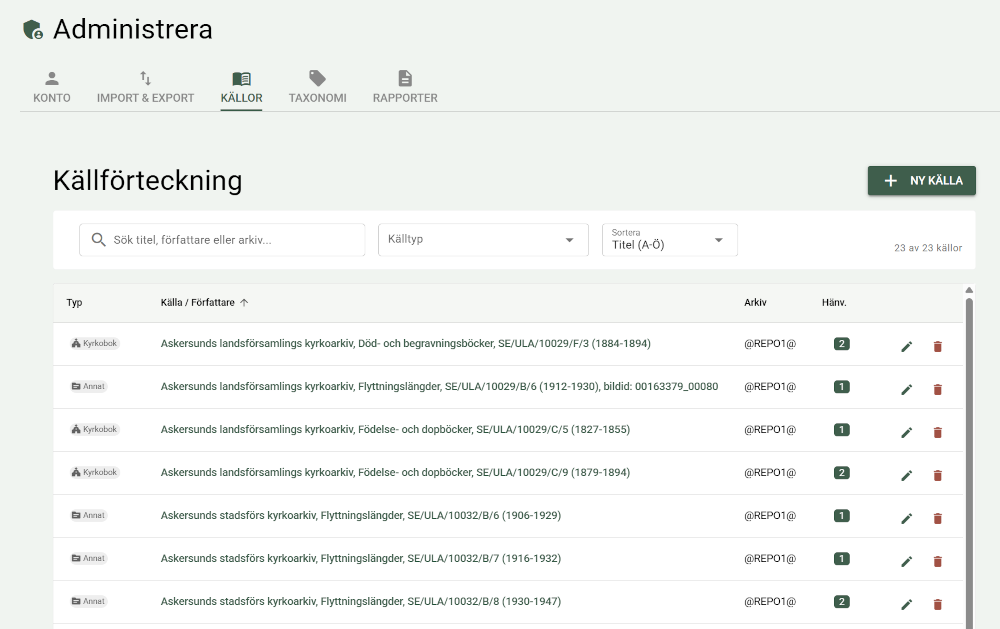Click the table scrollbar up arrow
The height and width of the screenshot is (629, 1000).
[969, 290]
